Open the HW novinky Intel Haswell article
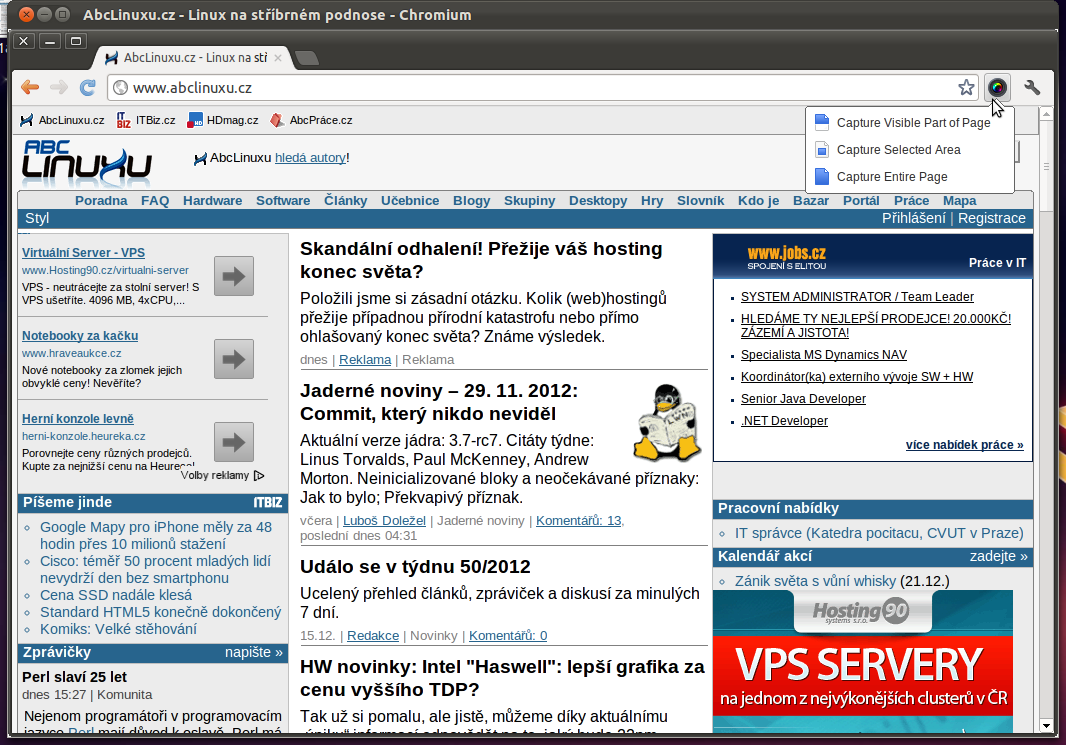 502,678
